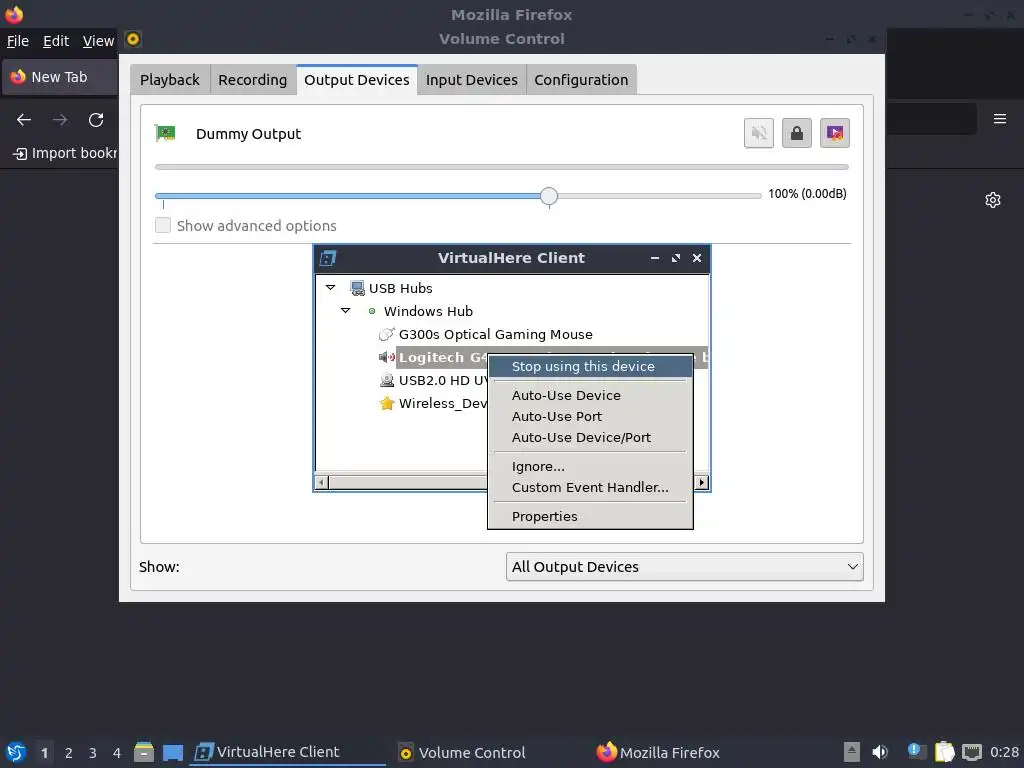This screenshot has width=1024, height=768.
Task: Open the Firefox new tab settings gear
Action: coord(993,200)
